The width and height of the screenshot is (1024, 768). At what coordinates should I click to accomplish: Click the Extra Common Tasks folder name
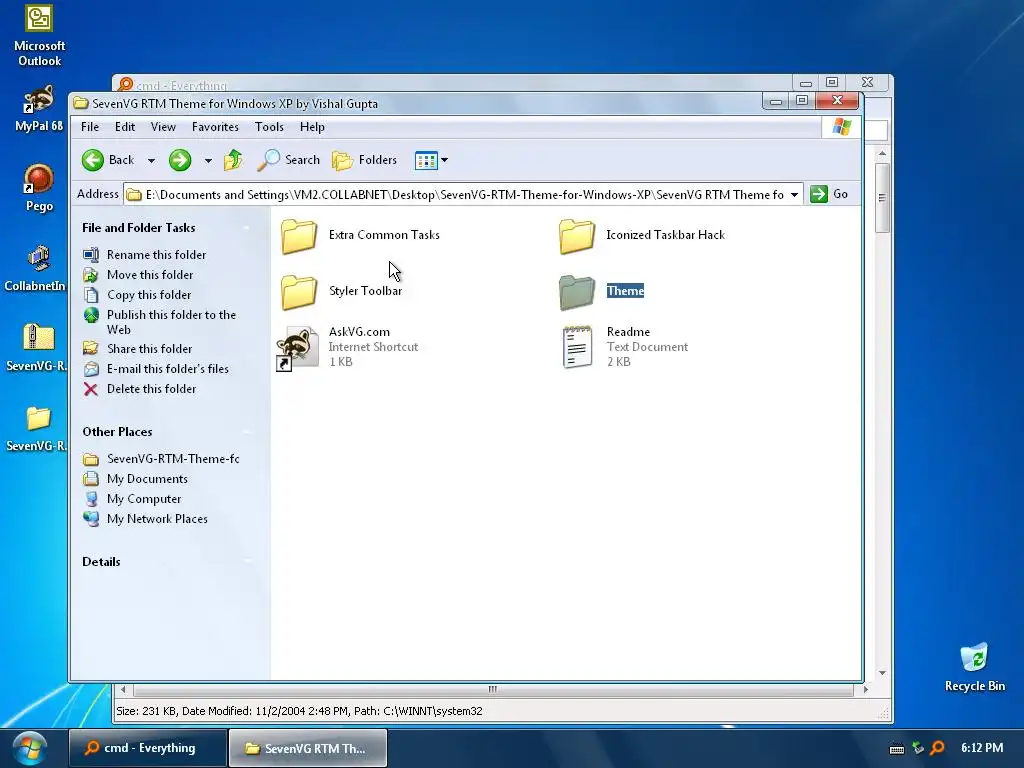pos(384,235)
